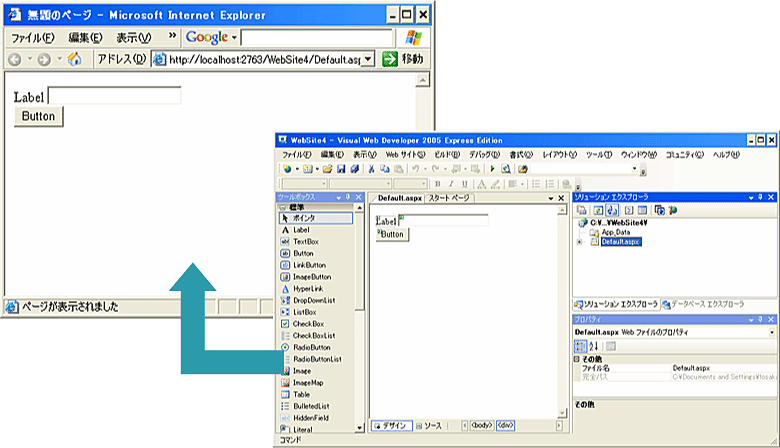The image size is (780, 448).
Task: Click the <div> tag navigator button
Action: 505,426
